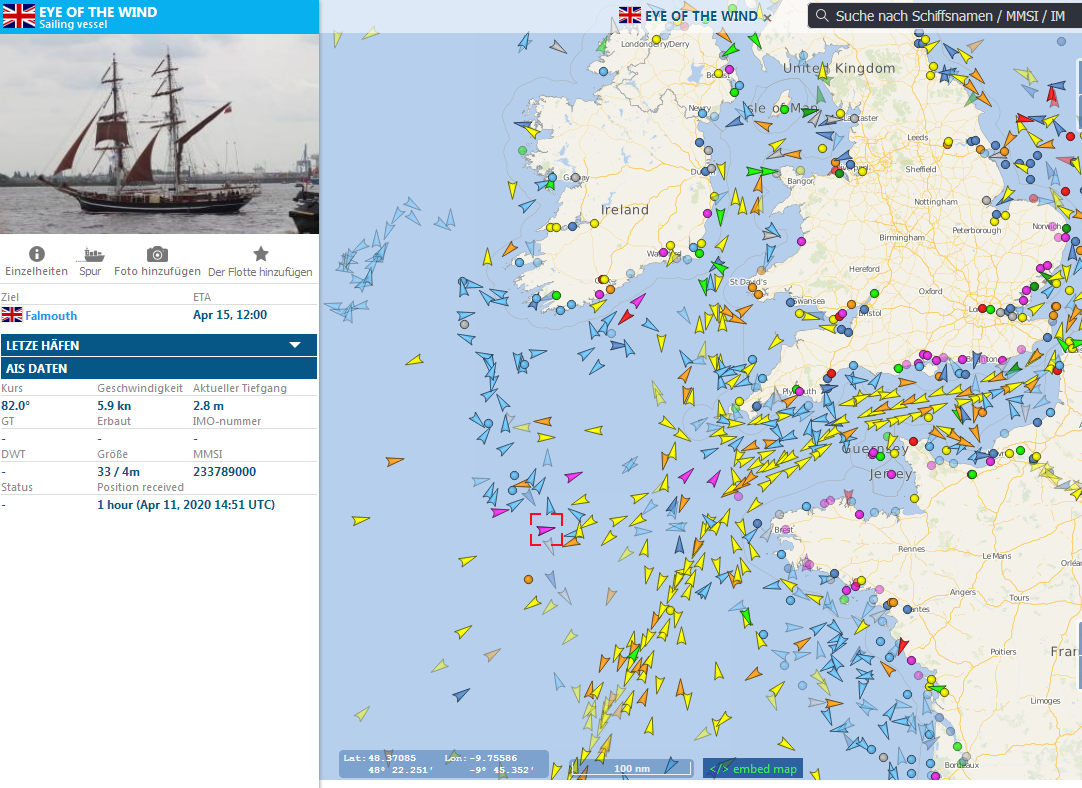1082x788 pixels.
Task: Click the MMSI number 233789000
Action: click(224, 472)
